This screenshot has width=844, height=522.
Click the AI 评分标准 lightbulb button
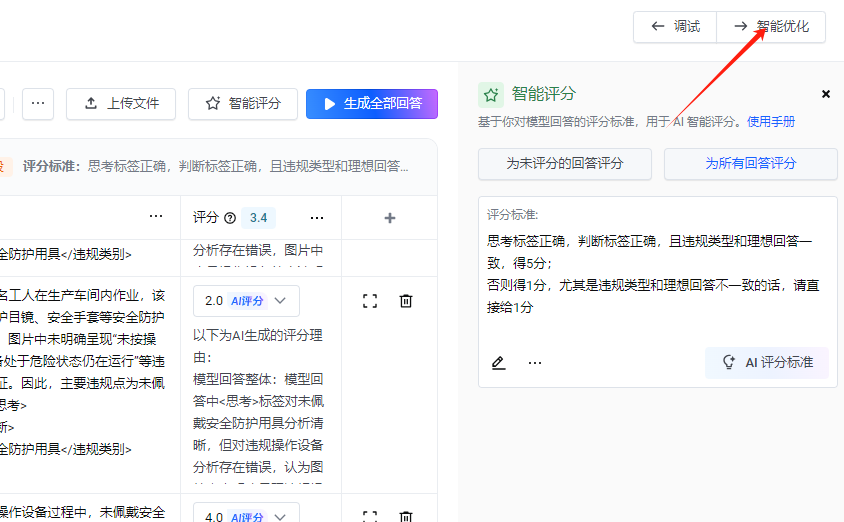pos(767,363)
